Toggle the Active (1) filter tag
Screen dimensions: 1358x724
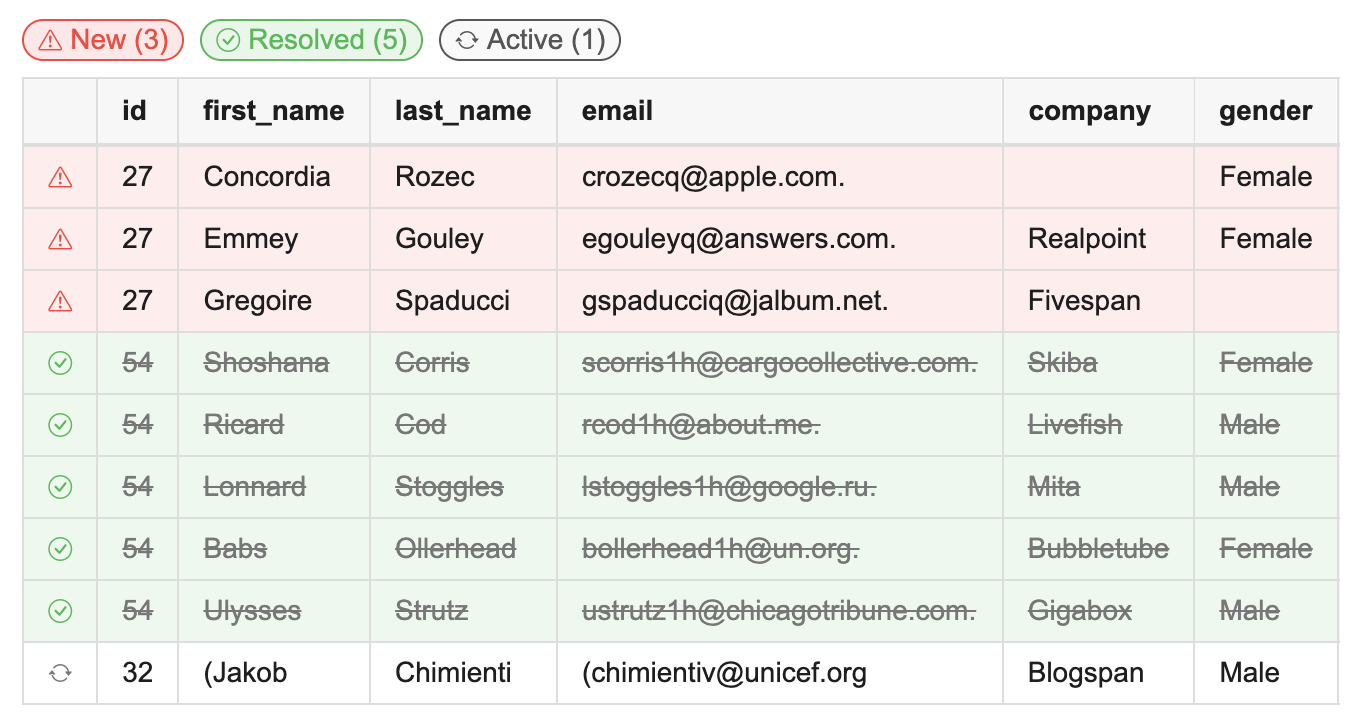click(x=530, y=41)
